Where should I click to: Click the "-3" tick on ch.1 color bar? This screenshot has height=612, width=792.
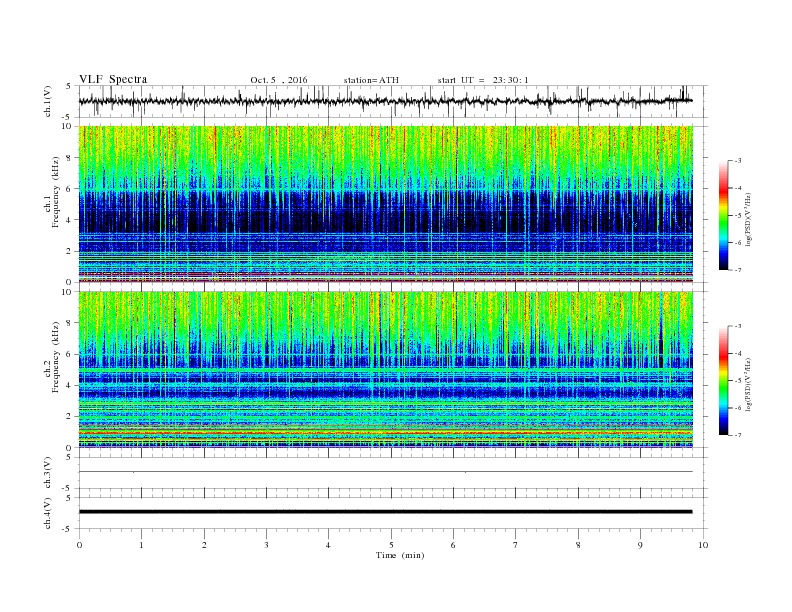(x=737, y=161)
